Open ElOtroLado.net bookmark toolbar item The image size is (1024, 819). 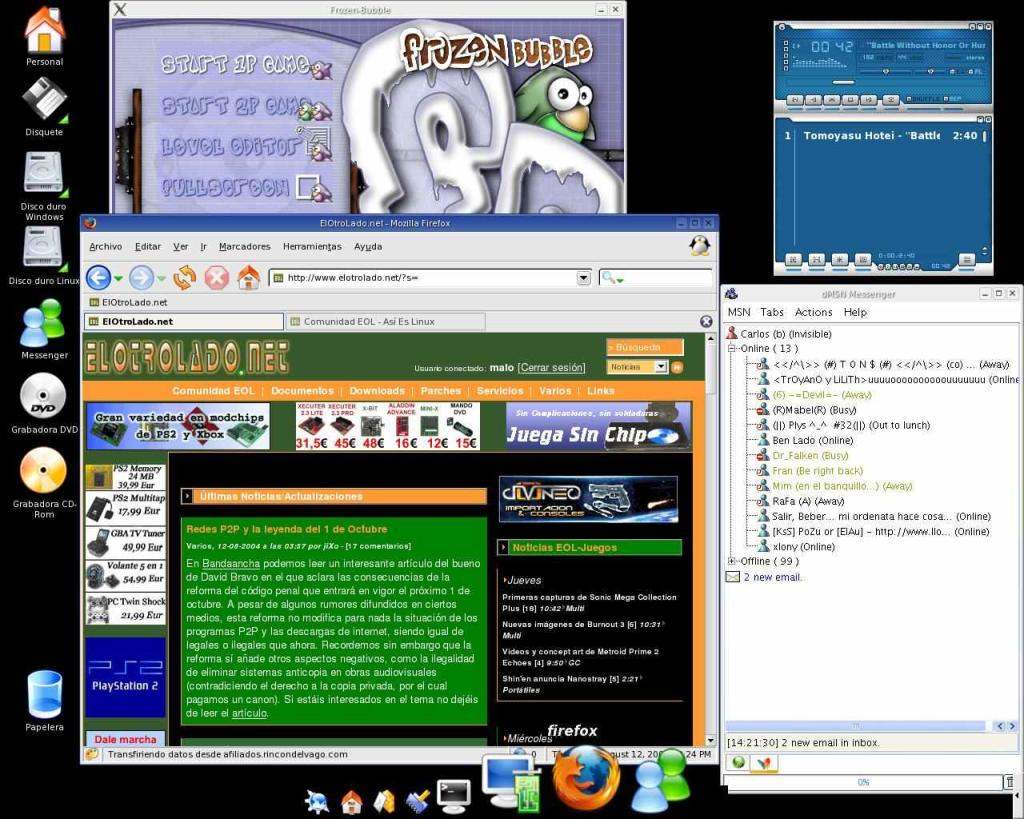[x=129, y=302]
